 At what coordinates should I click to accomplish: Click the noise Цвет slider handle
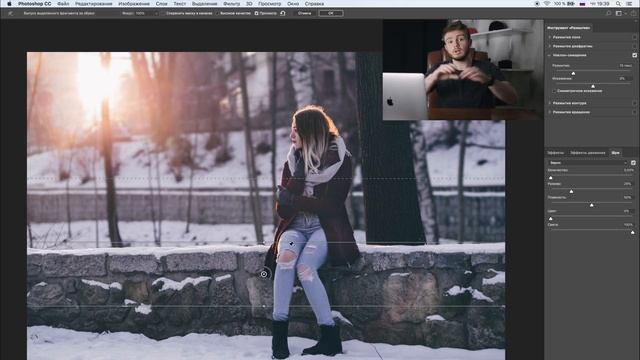(551, 219)
